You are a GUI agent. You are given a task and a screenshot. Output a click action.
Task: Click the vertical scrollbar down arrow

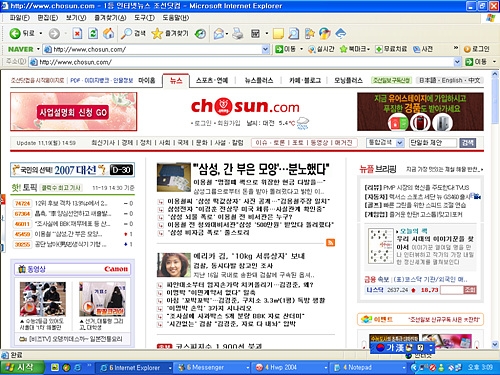495,344
